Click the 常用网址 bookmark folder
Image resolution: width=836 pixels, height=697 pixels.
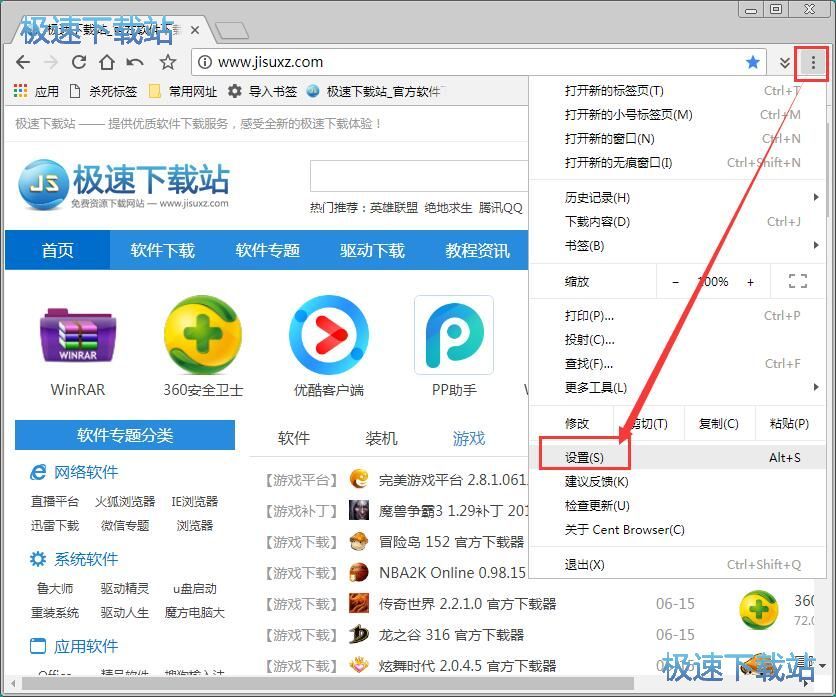click(x=183, y=92)
